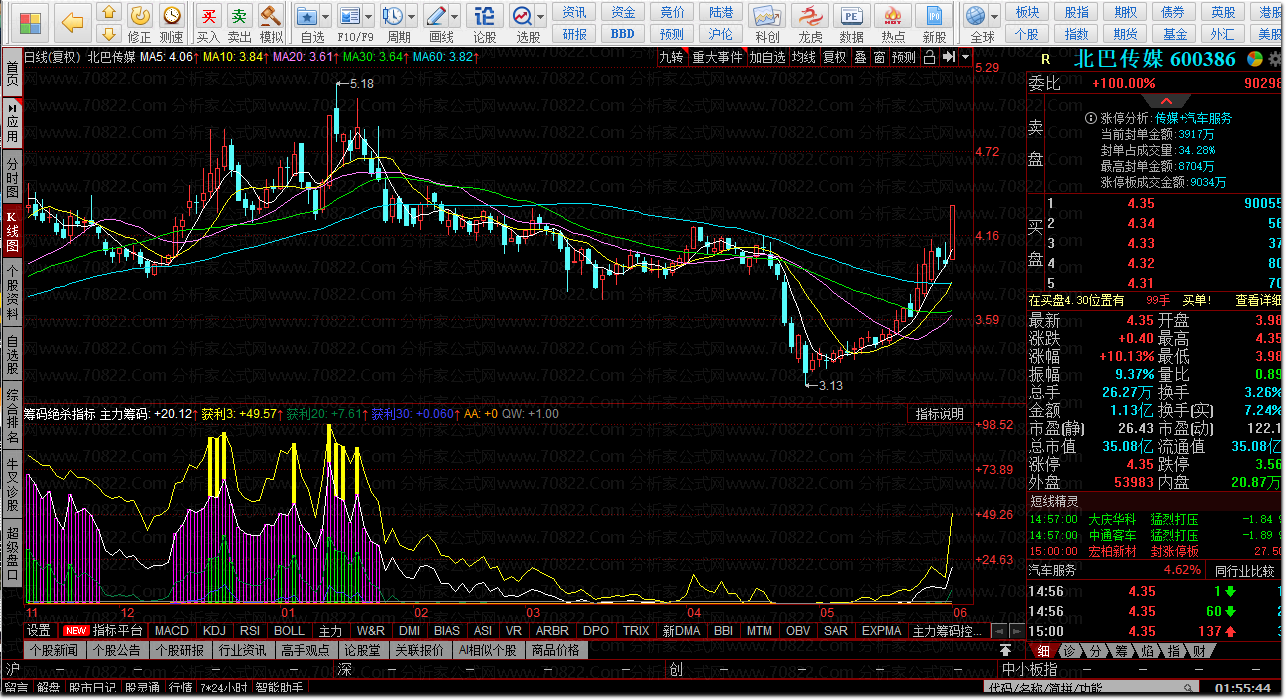The image size is (1287, 700).
Task: Open the 模拟 gavel simulation icon
Action: pos(270,16)
